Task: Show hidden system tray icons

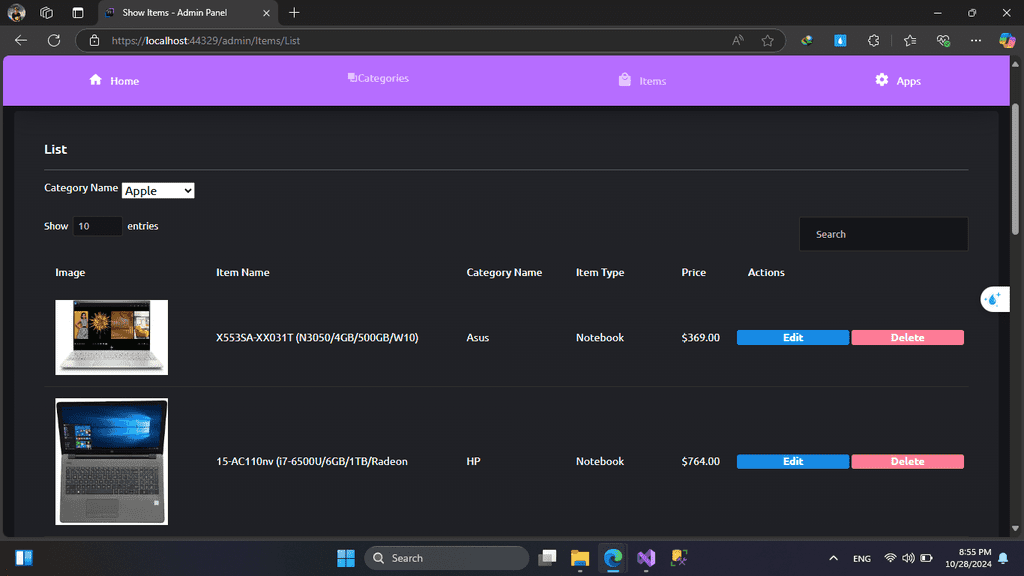Action: pyautogui.click(x=833, y=558)
